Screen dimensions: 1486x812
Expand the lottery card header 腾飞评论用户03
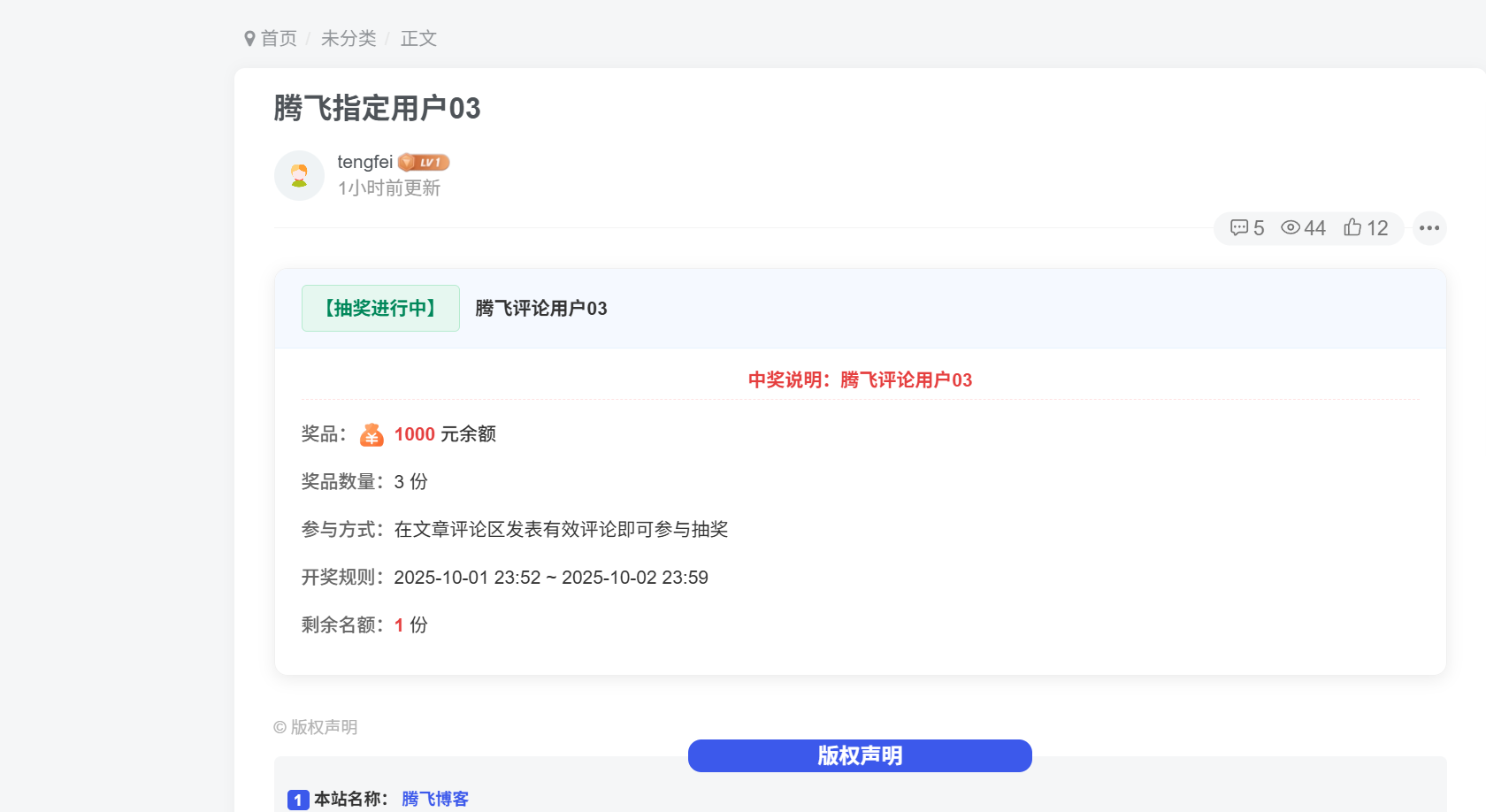[540, 308]
